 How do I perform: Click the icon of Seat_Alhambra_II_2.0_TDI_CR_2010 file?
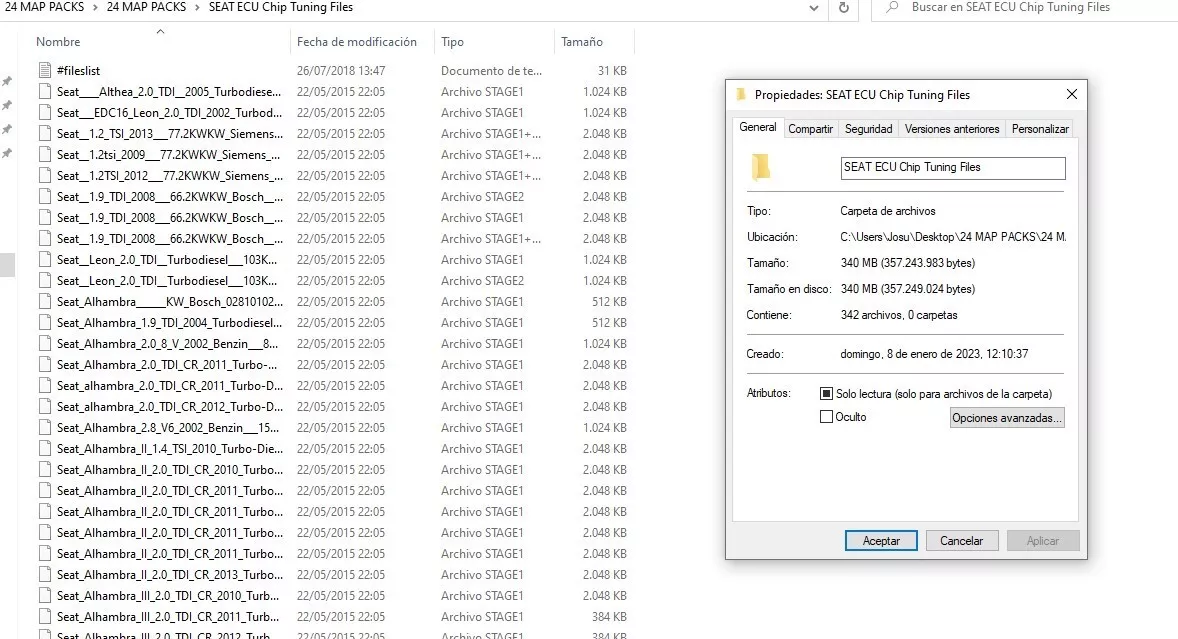[x=45, y=470]
